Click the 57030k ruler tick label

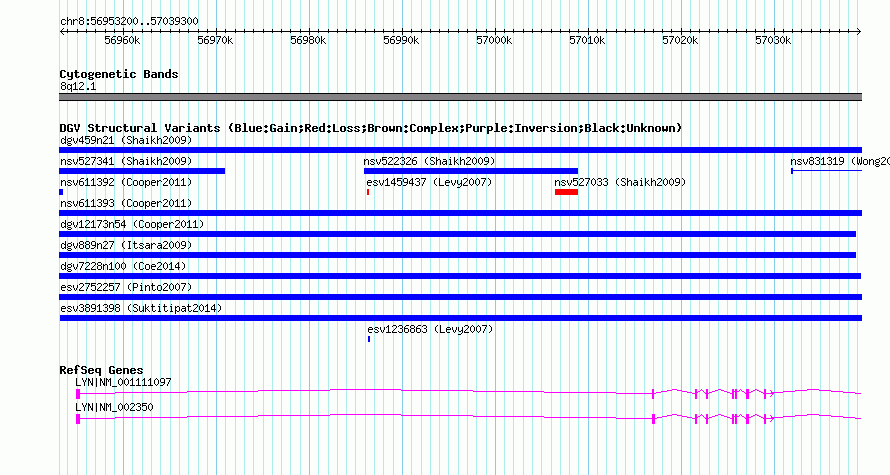click(x=774, y=41)
